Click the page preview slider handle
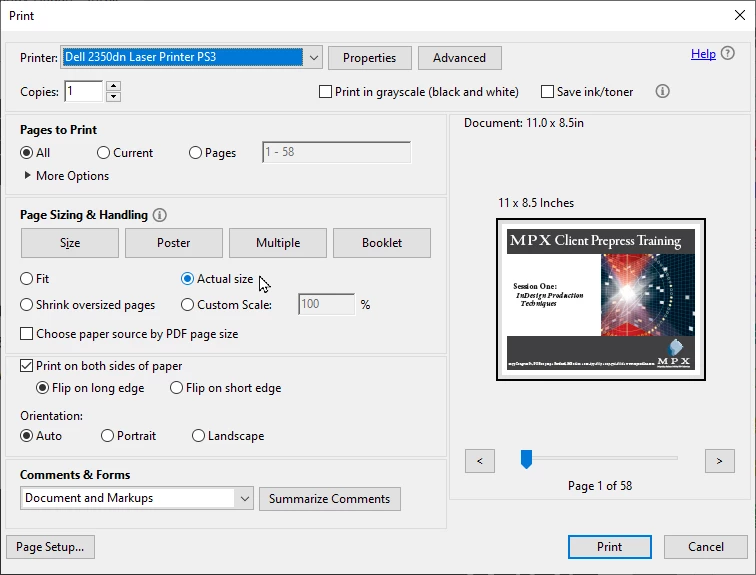756x575 pixels. point(526,459)
